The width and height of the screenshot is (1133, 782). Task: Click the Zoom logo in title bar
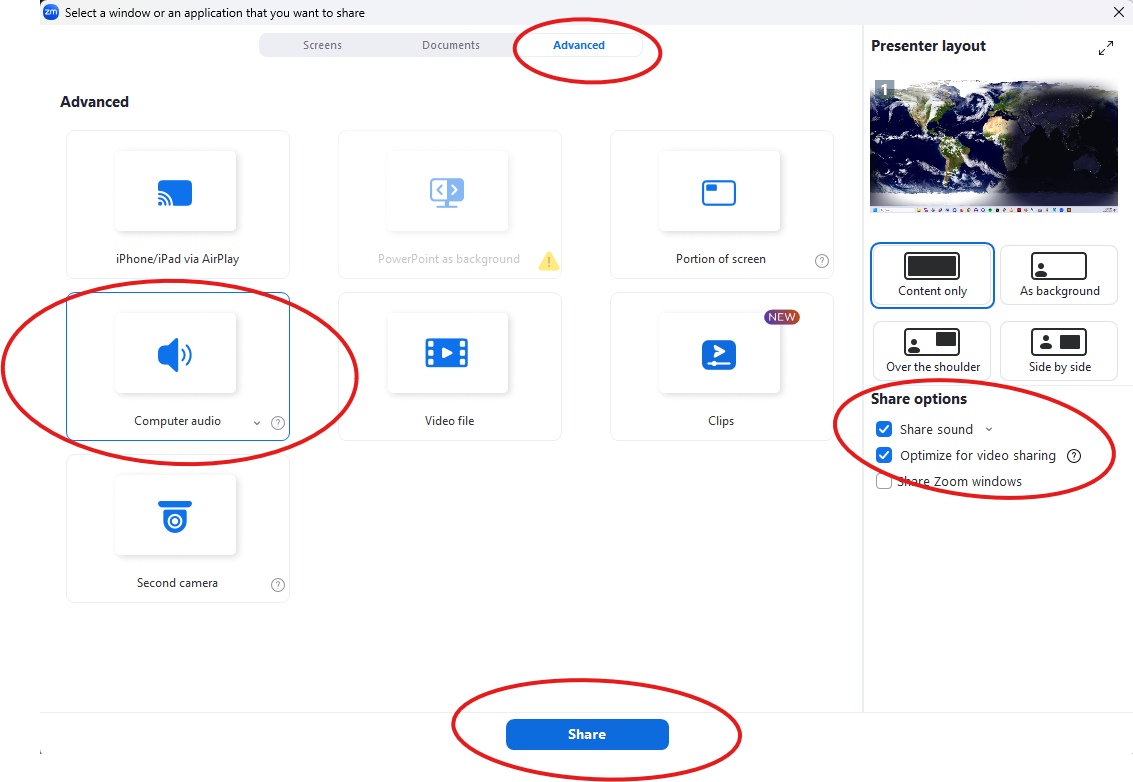click(51, 12)
